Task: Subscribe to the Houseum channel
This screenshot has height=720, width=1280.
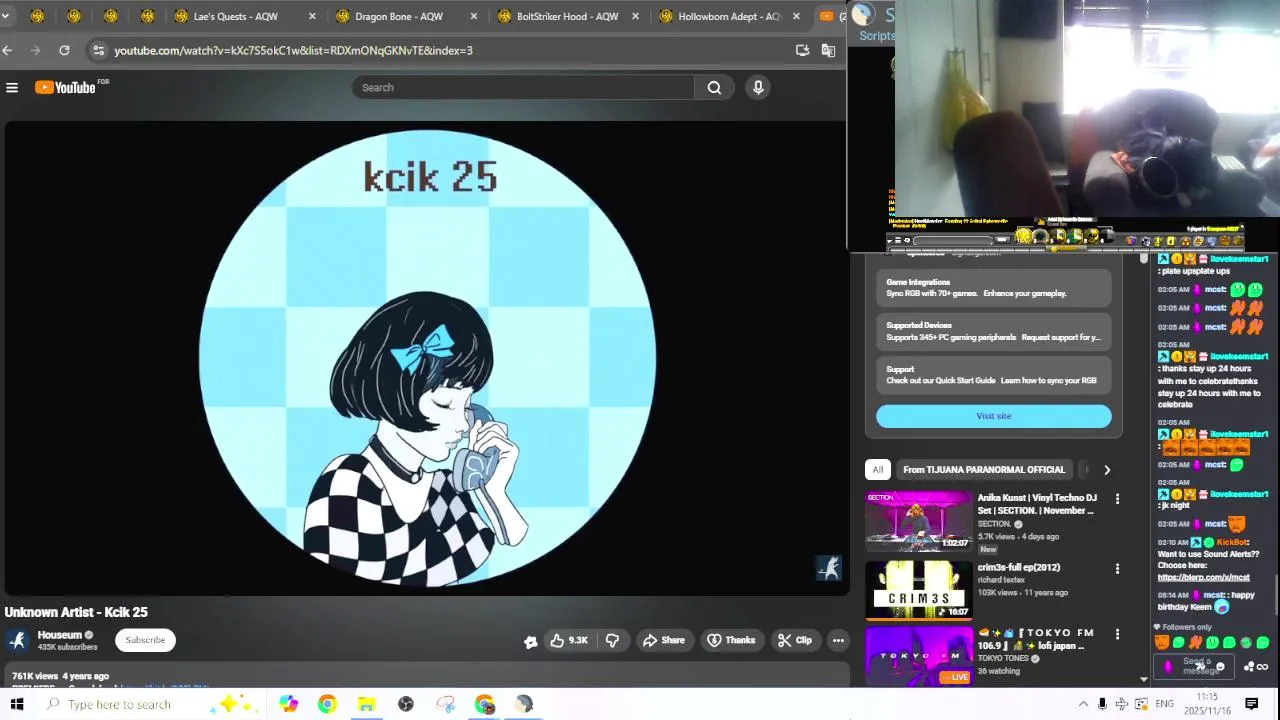Action: click(x=145, y=640)
